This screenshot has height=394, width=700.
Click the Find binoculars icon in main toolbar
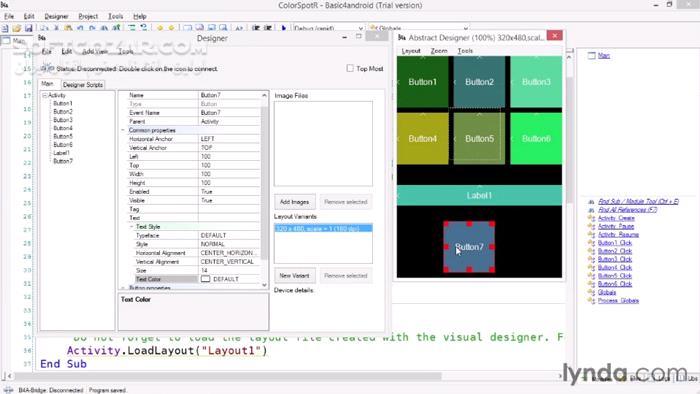[104, 28]
